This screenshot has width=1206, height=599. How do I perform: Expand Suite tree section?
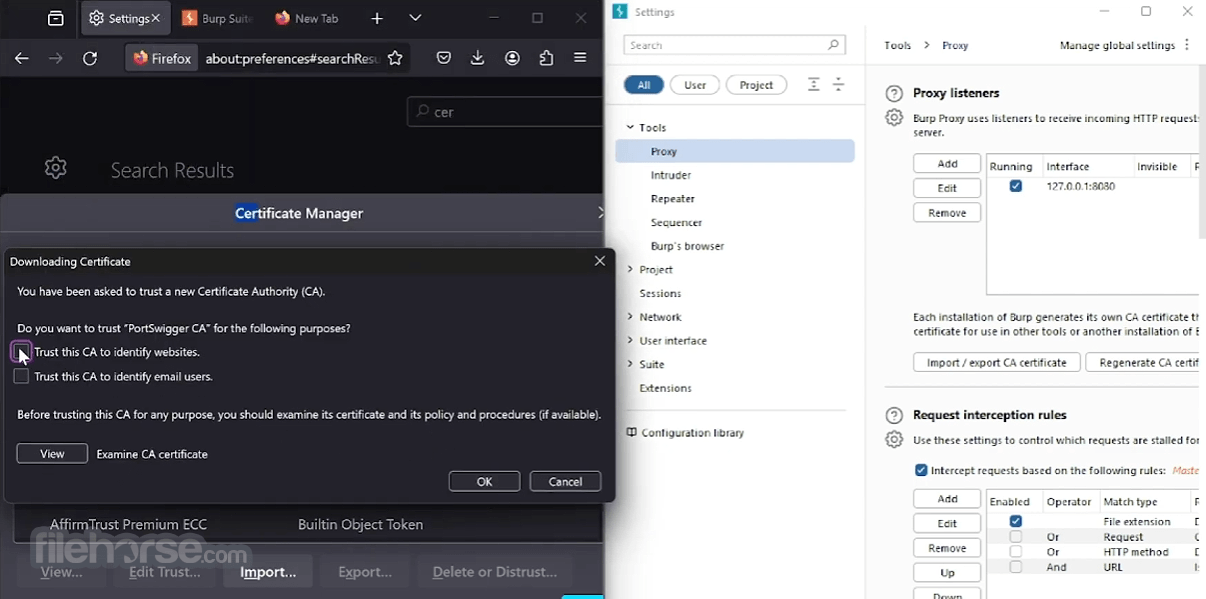(630, 364)
